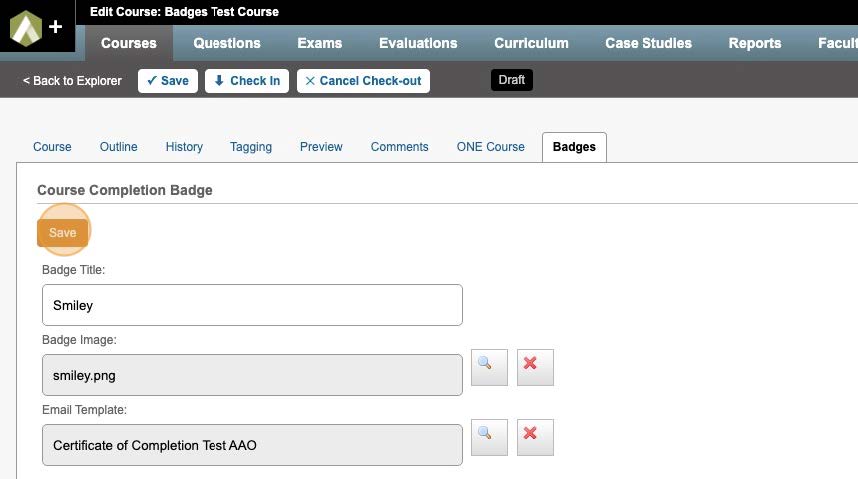The height and width of the screenshot is (479, 858).
Task: Click the Email Template field
Action: click(252, 445)
